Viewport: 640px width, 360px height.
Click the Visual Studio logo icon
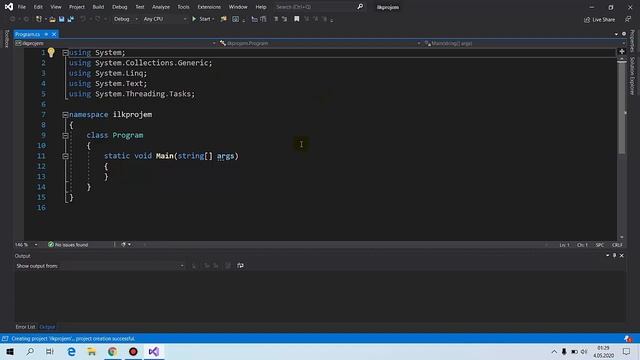9,7
